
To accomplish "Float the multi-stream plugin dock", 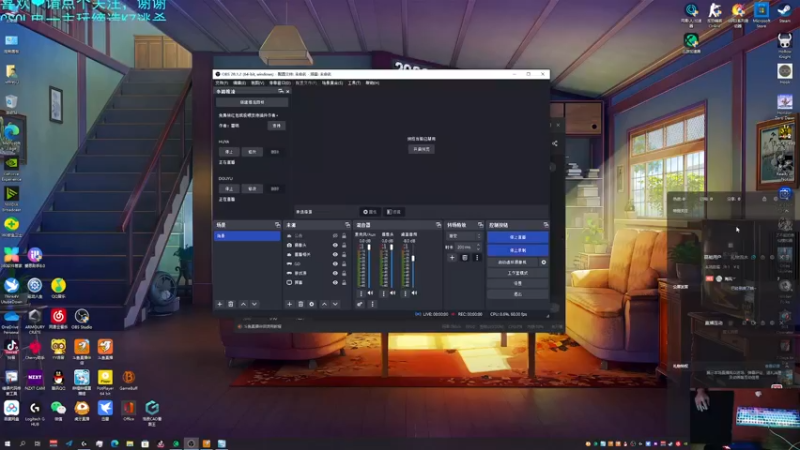I will (281, 91).
